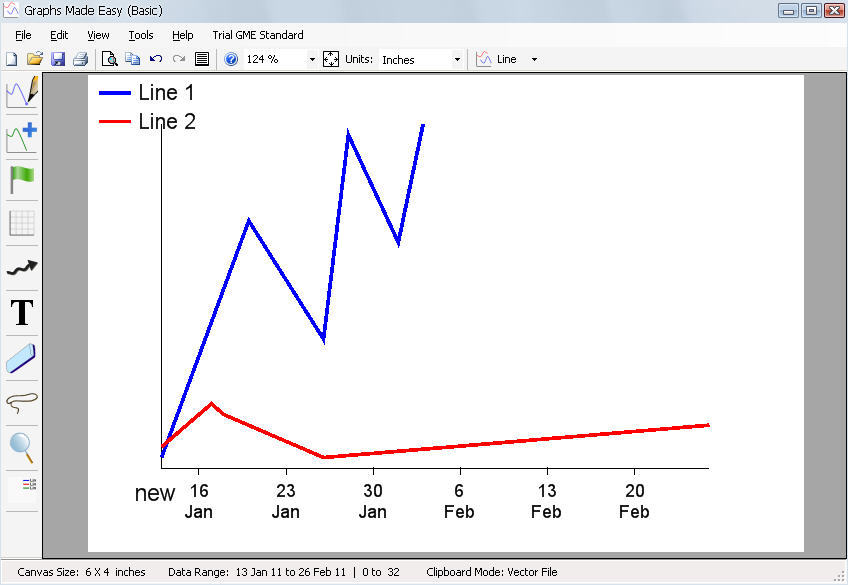Expand the zoom percentage dropdown
The height and width of the screenshot is (585, 848).
pyautogui.click(x=310, y=59)
